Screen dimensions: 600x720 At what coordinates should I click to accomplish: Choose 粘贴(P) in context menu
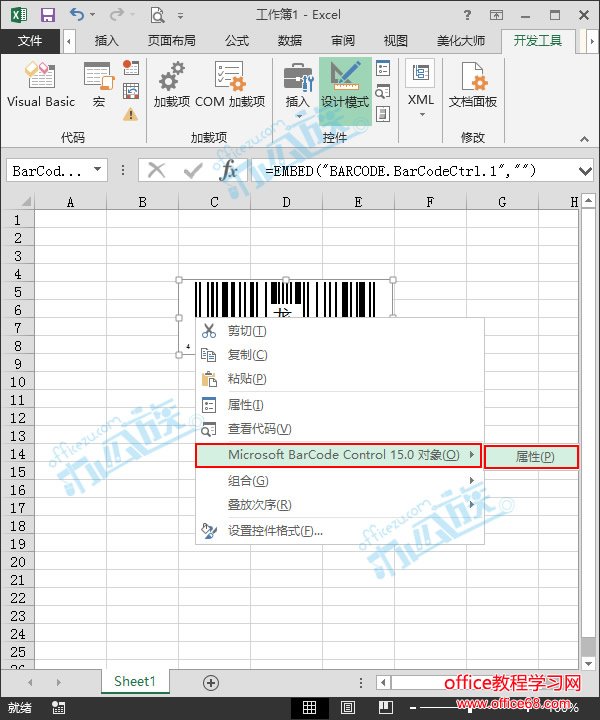(340, 379)
